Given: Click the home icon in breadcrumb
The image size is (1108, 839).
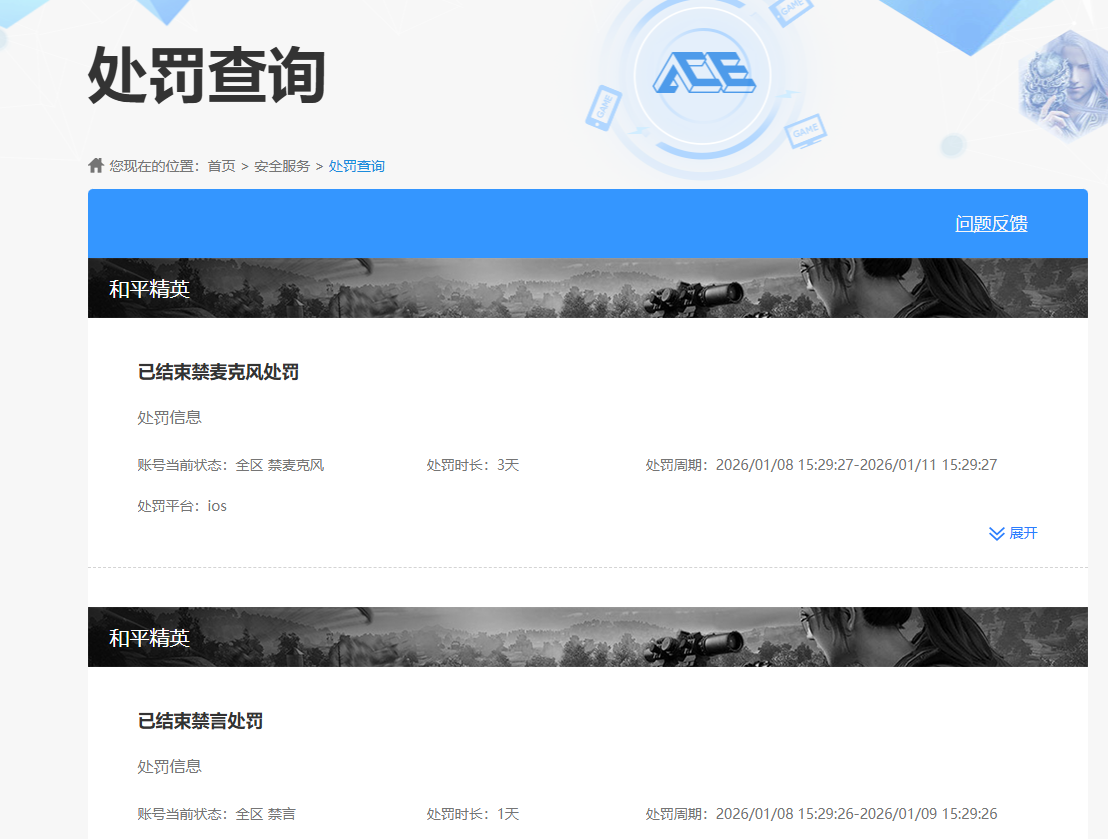Looking at the screenshot, I should (x=96, y=165).
